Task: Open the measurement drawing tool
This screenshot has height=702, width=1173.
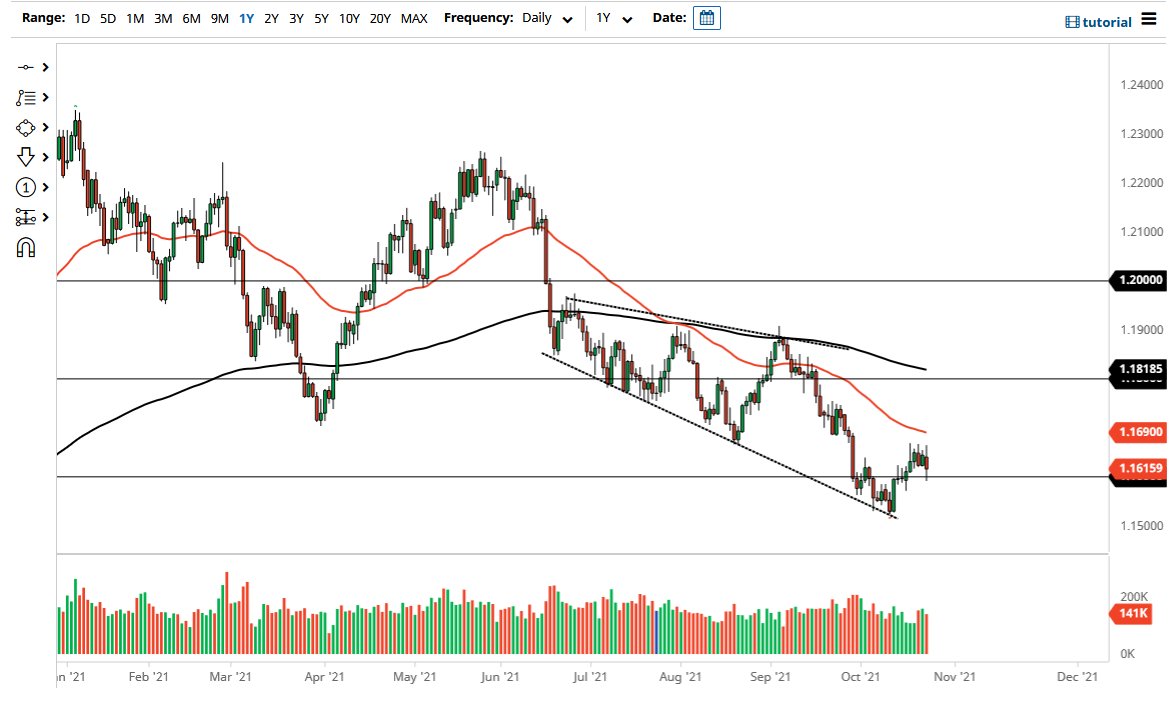Action: (x=27, y=217)
